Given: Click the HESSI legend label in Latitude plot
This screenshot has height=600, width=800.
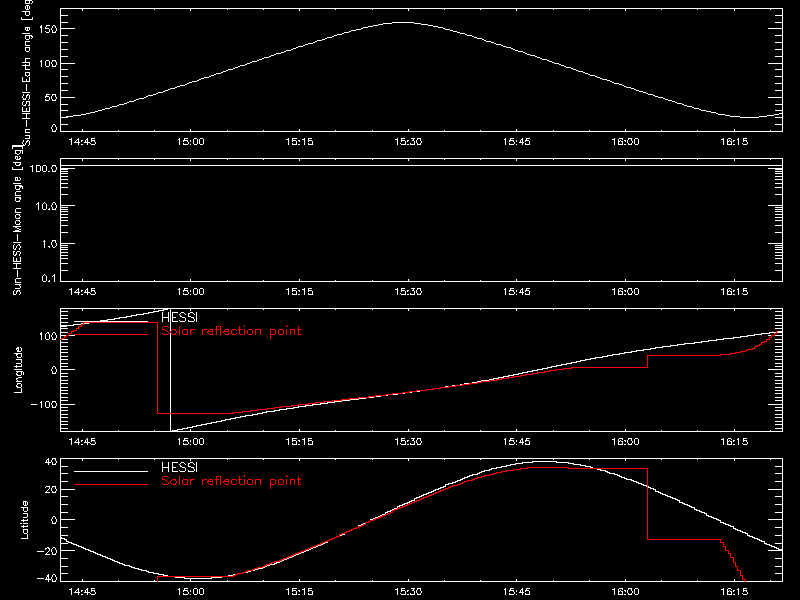Looking at the screenshot, I should (x=179, y=467).
